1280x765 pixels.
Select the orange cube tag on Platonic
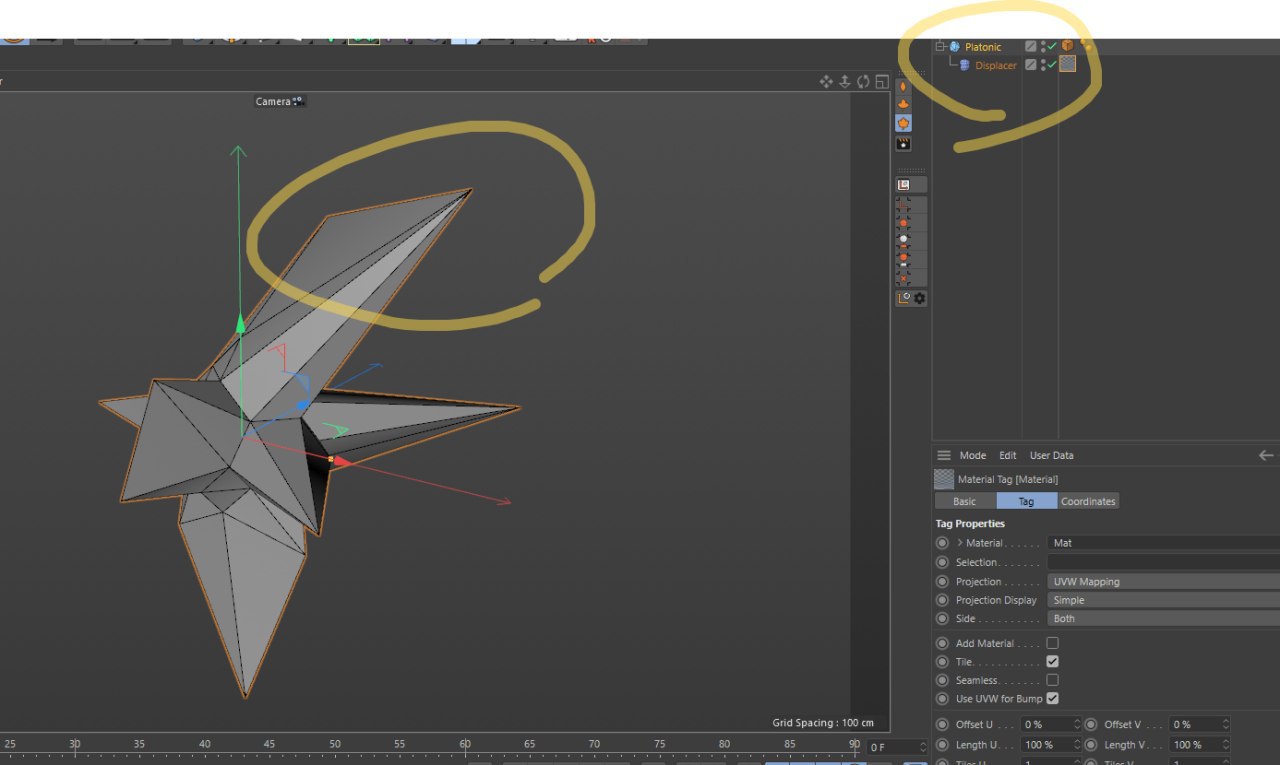pyautogui.click(x=1068, y=46)
